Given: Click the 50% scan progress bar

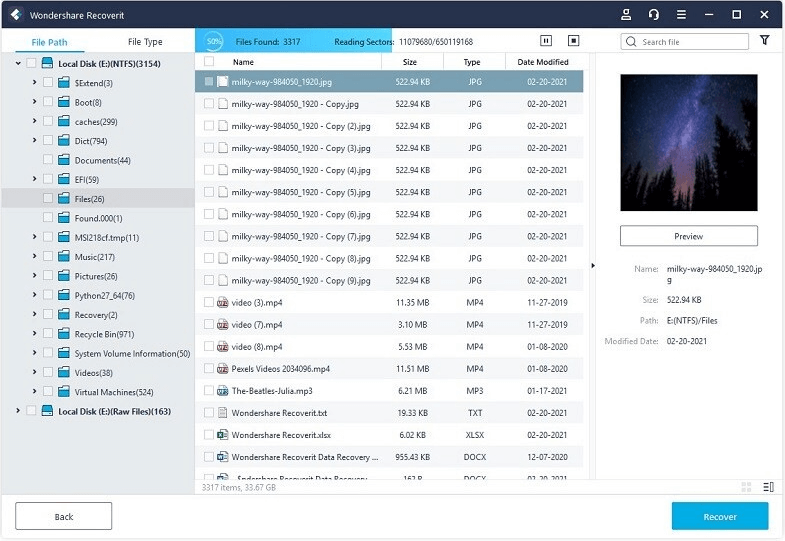Looking at the screenshot, I should (x=265, y=41).
